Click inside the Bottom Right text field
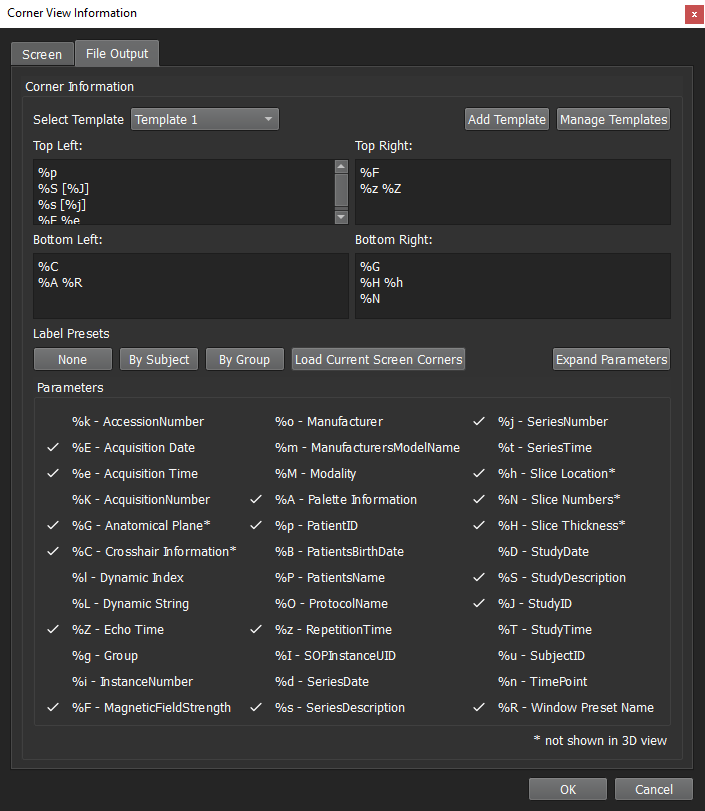 pyautogui.click(x=512, y=286)
